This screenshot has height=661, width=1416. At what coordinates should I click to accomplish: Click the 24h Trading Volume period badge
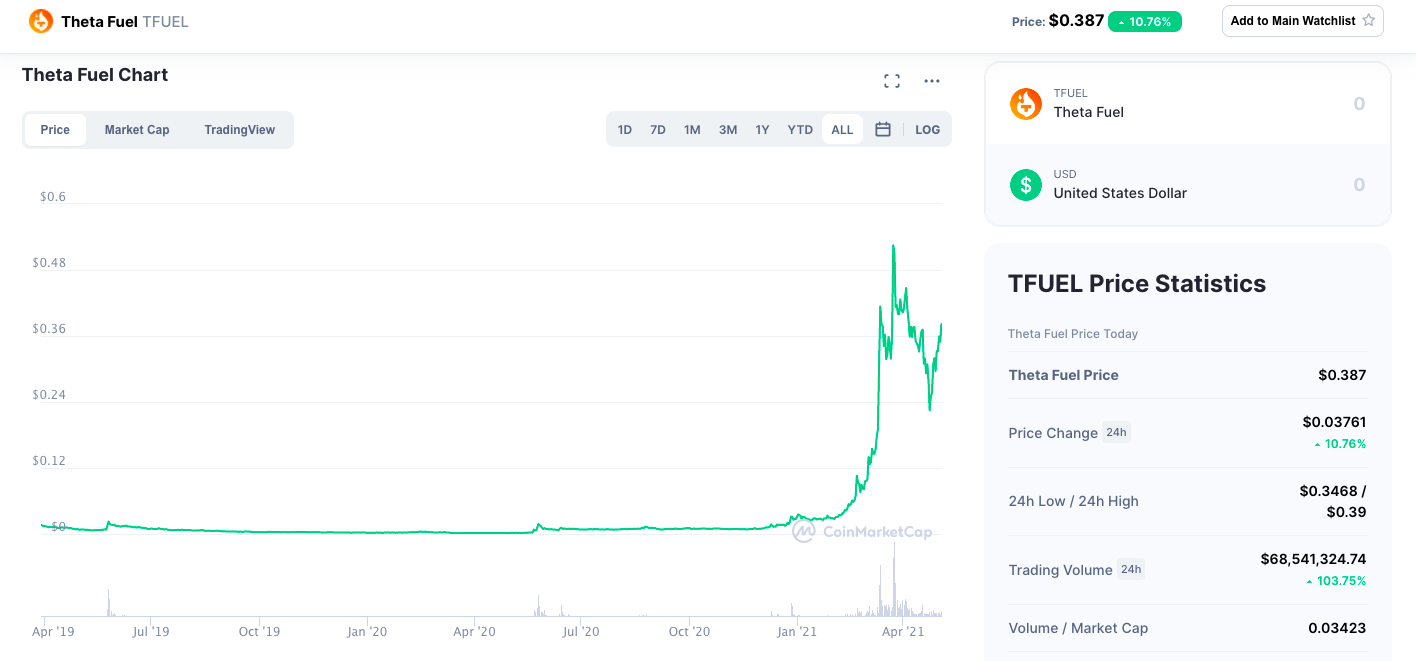1131,569
